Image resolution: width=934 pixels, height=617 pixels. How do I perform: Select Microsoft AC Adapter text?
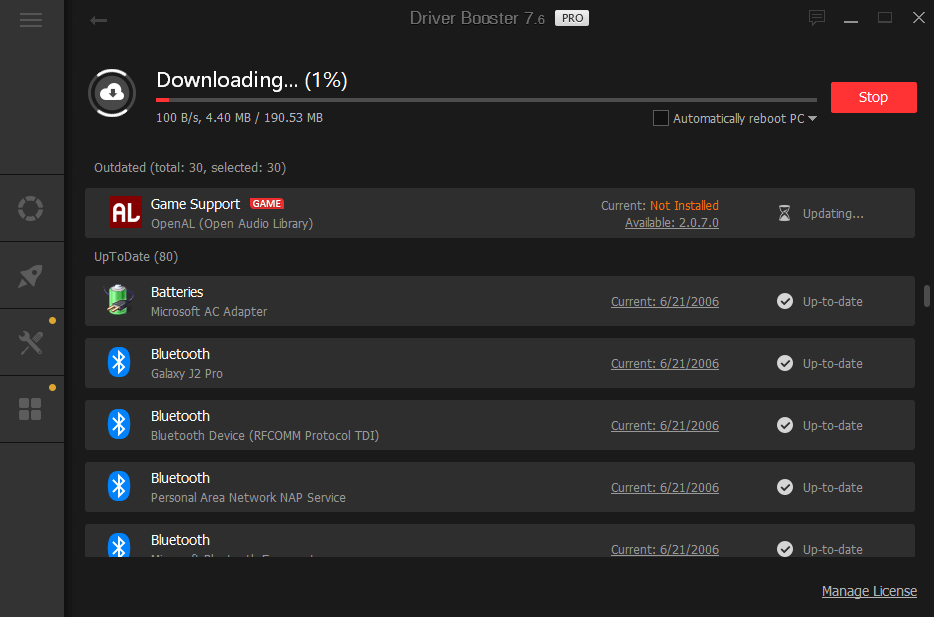coord(208,311)
